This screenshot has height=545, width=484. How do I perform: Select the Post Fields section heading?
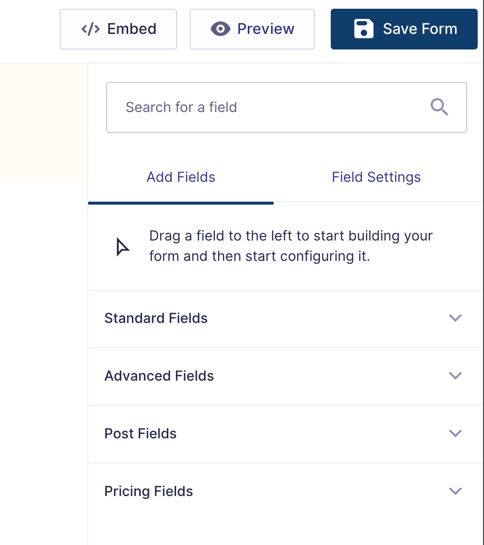[x=140, y=434]
